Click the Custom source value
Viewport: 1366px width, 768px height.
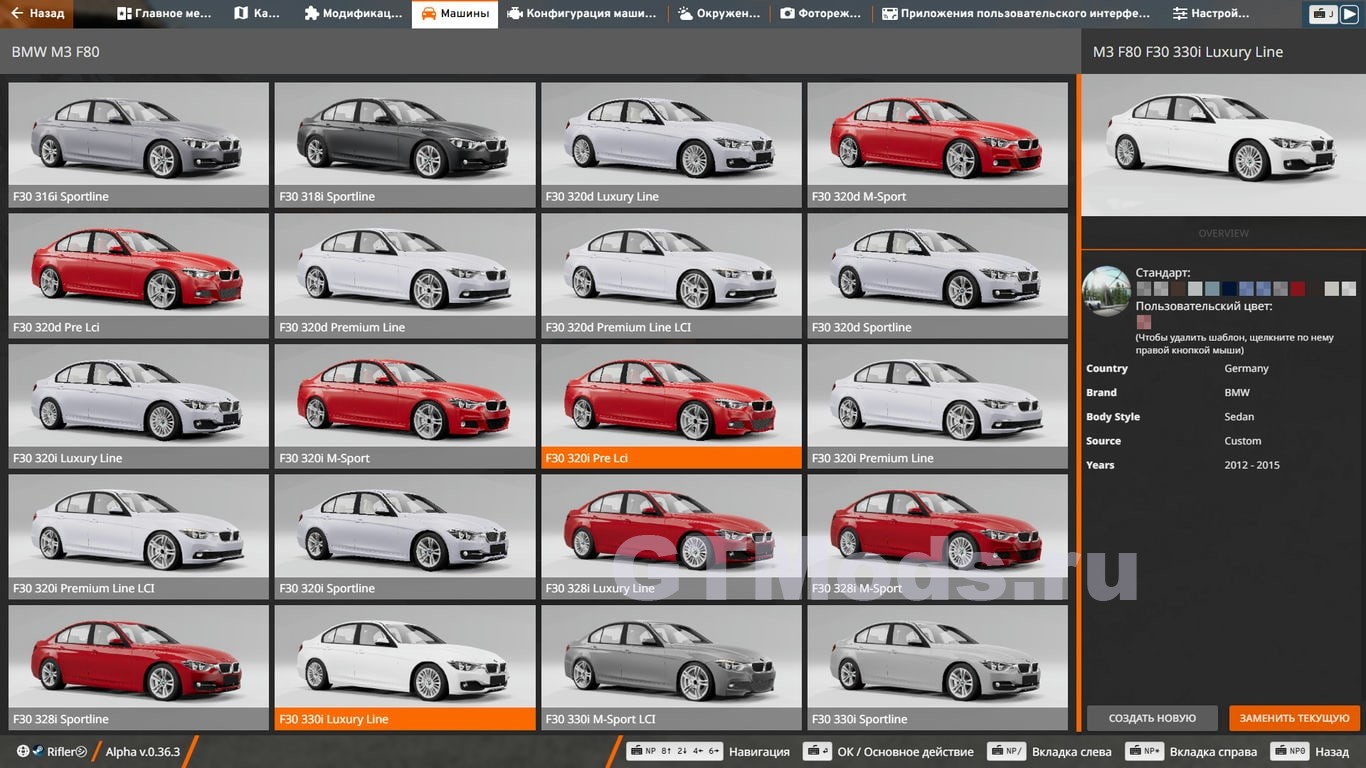[1243, 441]
